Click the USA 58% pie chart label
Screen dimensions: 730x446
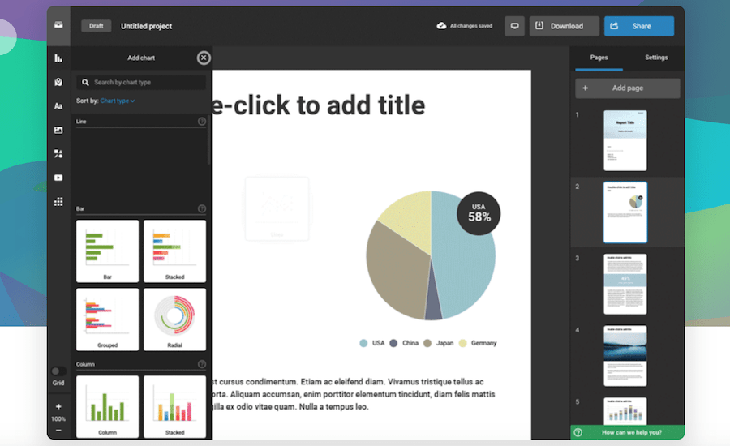tap(479, 213)
